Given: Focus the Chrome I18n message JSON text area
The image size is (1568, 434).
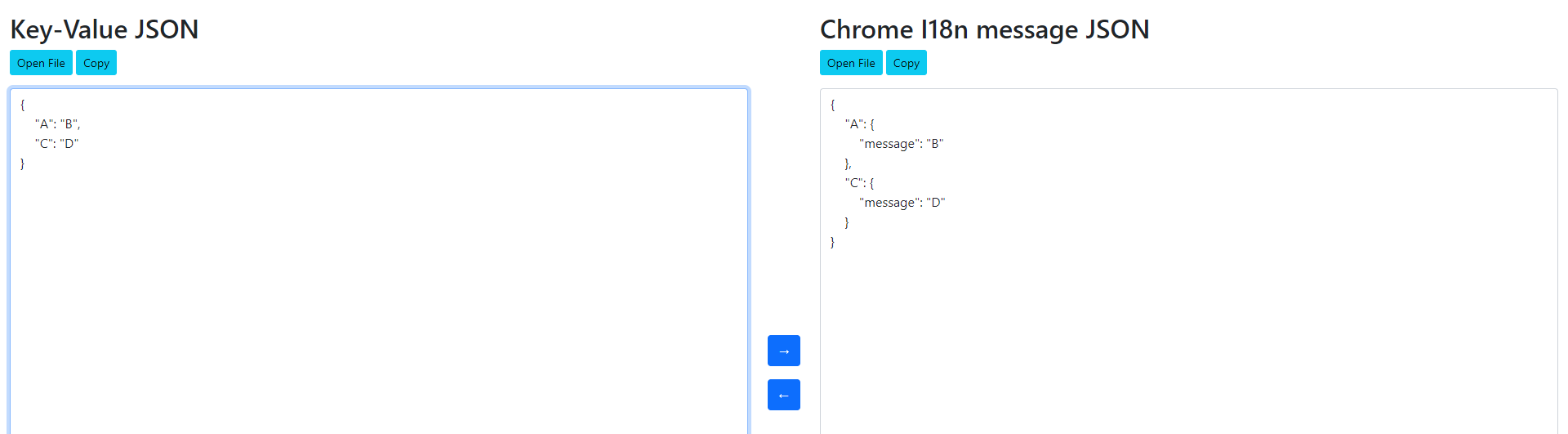Looking at the screenshot, I should click(1189, 262).
